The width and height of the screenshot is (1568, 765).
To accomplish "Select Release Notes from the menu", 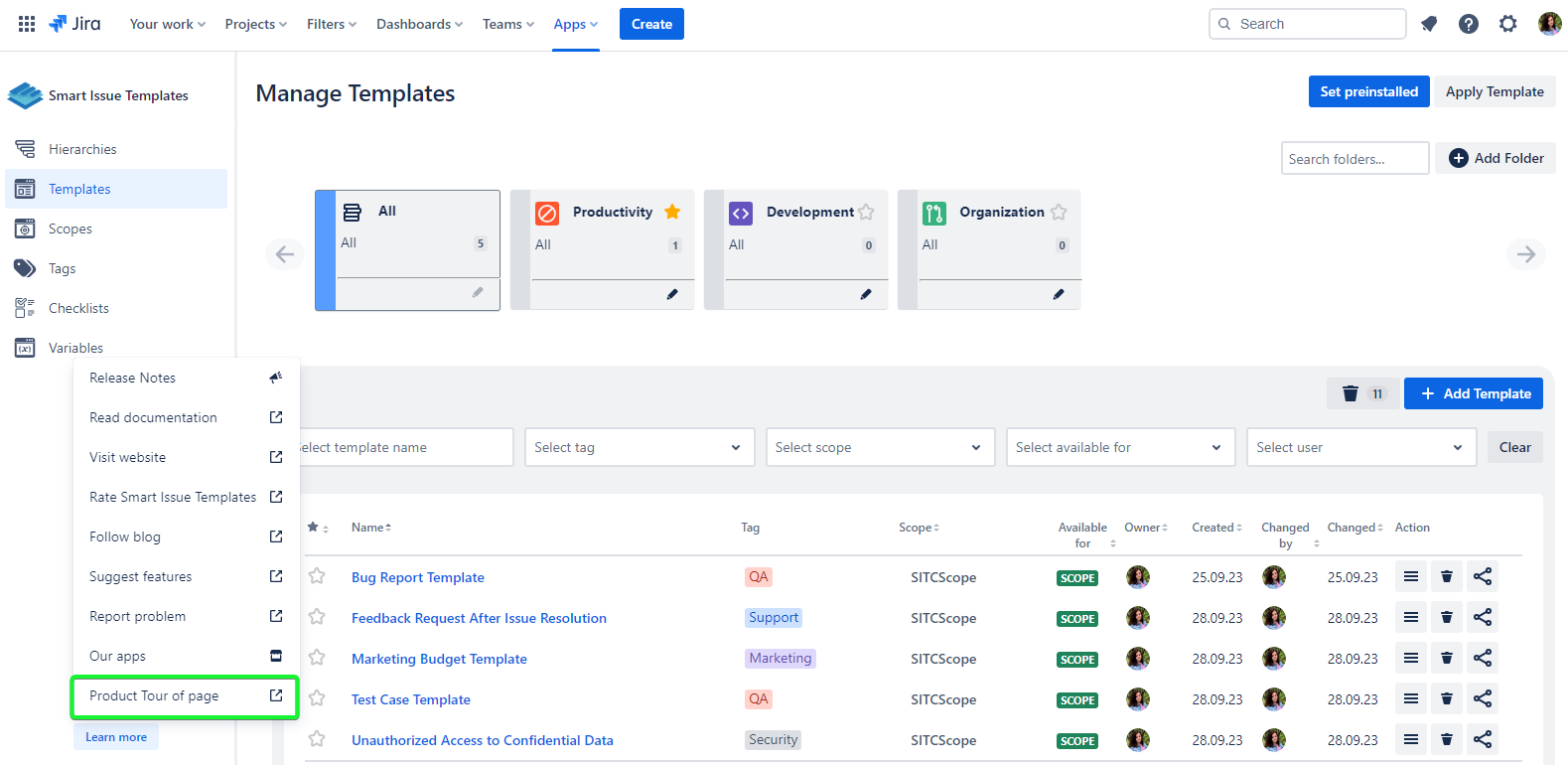I will [x=133, y=378].
